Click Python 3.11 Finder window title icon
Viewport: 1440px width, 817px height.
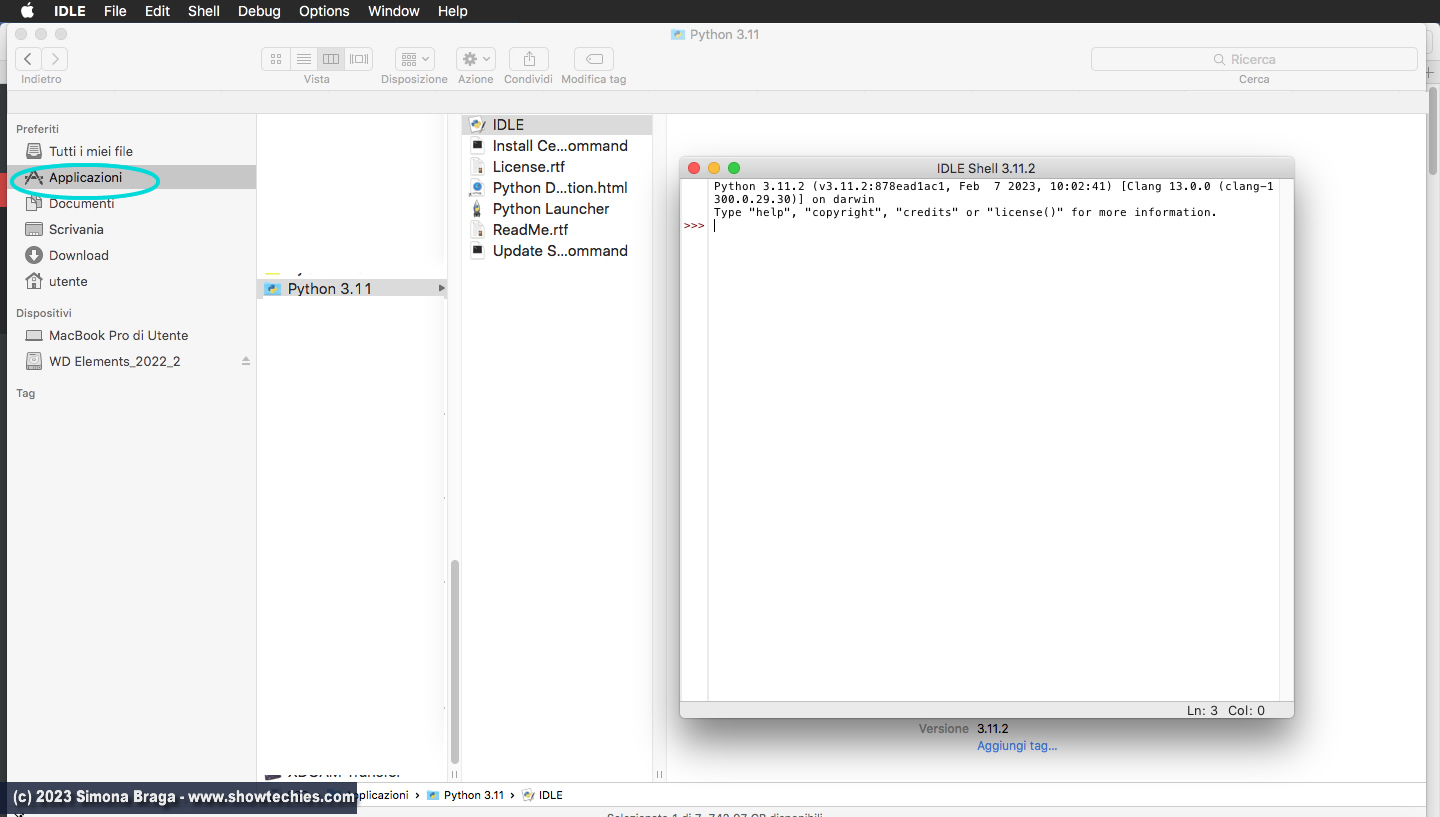[x=678, y=34]
